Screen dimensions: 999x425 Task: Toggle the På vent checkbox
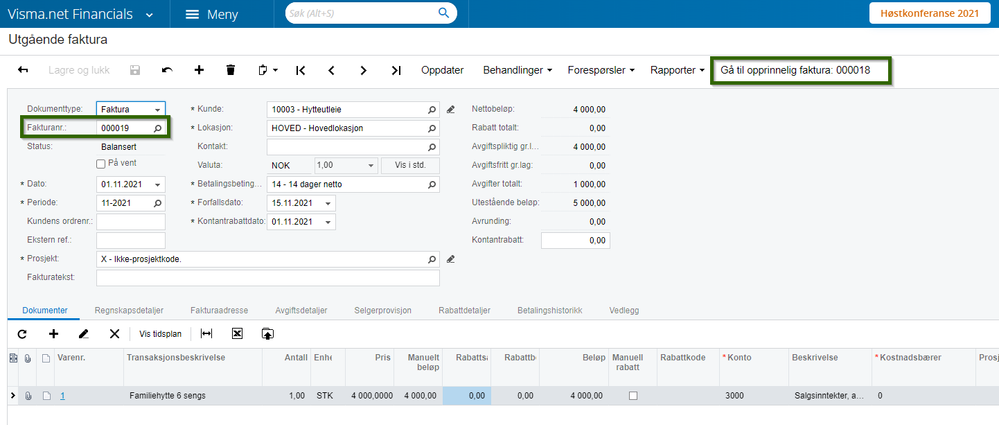[101, 164]
